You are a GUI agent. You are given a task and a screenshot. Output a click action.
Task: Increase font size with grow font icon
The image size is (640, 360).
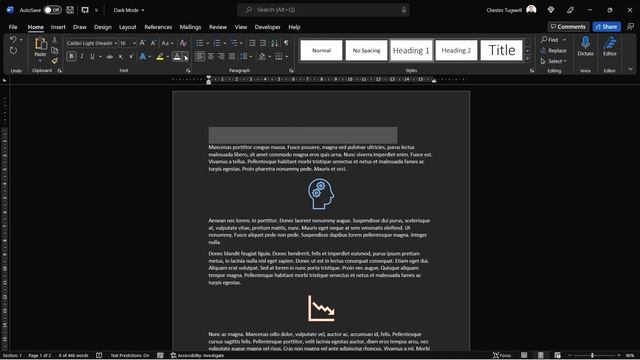pyautogui.click(x=142, y=43)
